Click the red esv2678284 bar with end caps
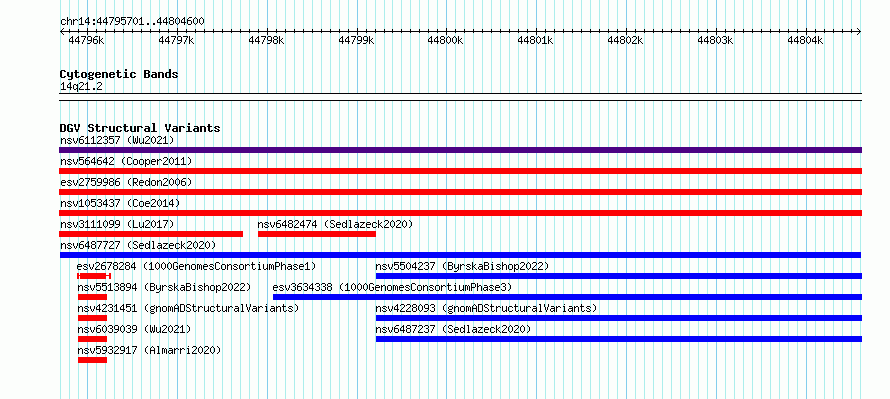Image resolution: width=890 pixels, height=399 pixels. pyautogui.click(x=94, y=276)
